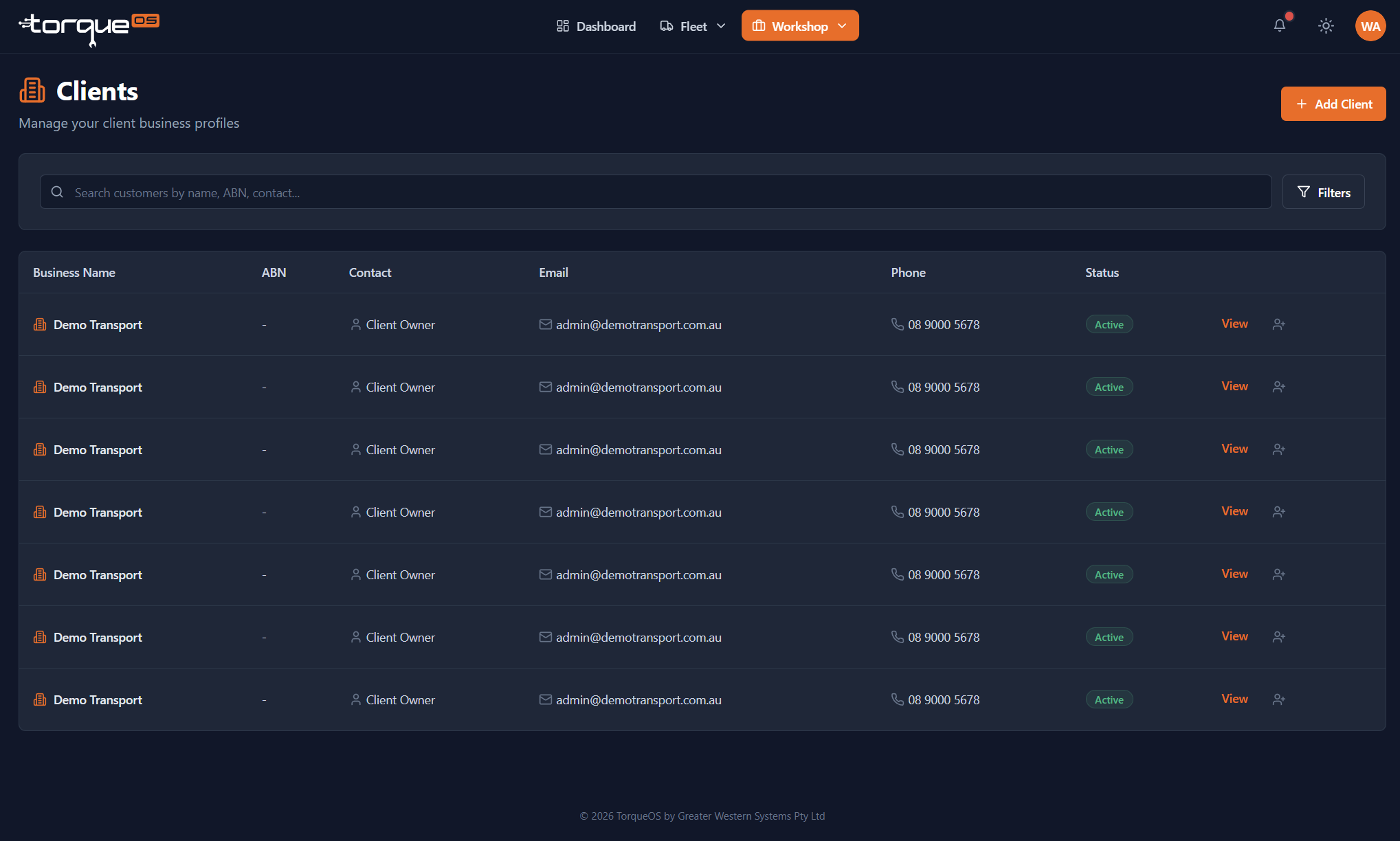Click Client Owner contact in sixth row

400,638
